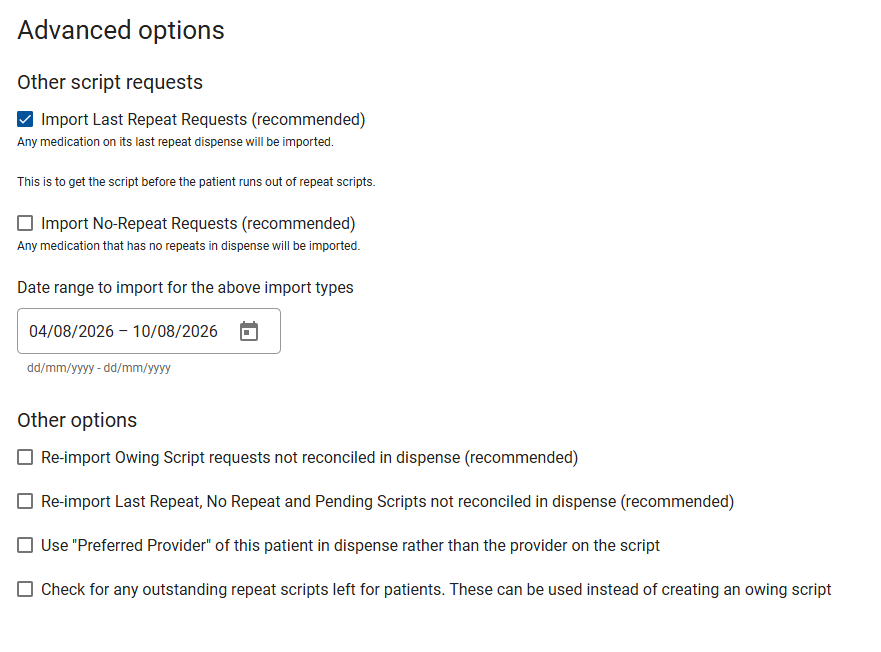Click the dd/mm/yyyy format hint text
The image size is (881, 652).
[x=99, y=368]
